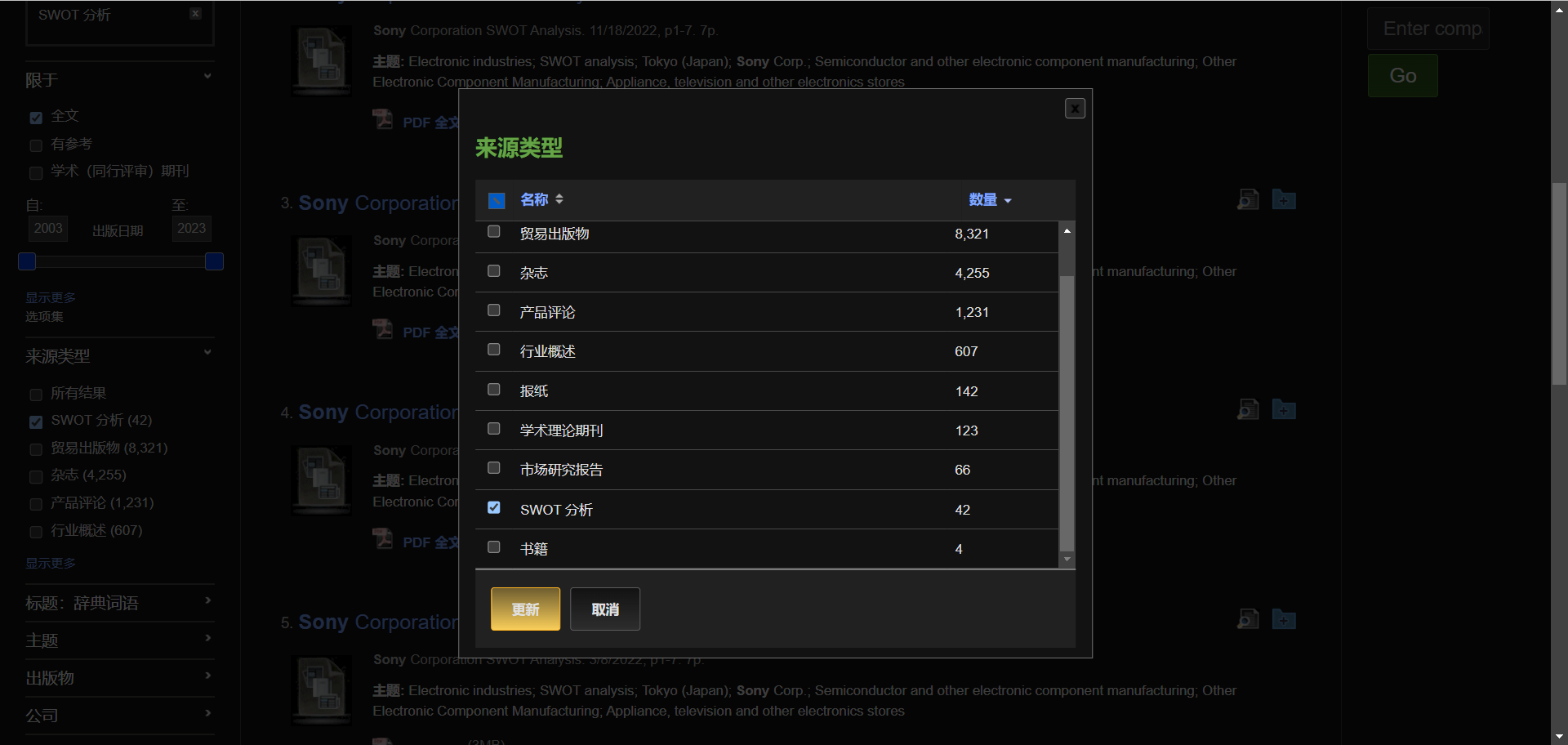Check the 书籍 checkbox in dialog
This screenshot has height=745, width=1568.
[x=494, y=547]
